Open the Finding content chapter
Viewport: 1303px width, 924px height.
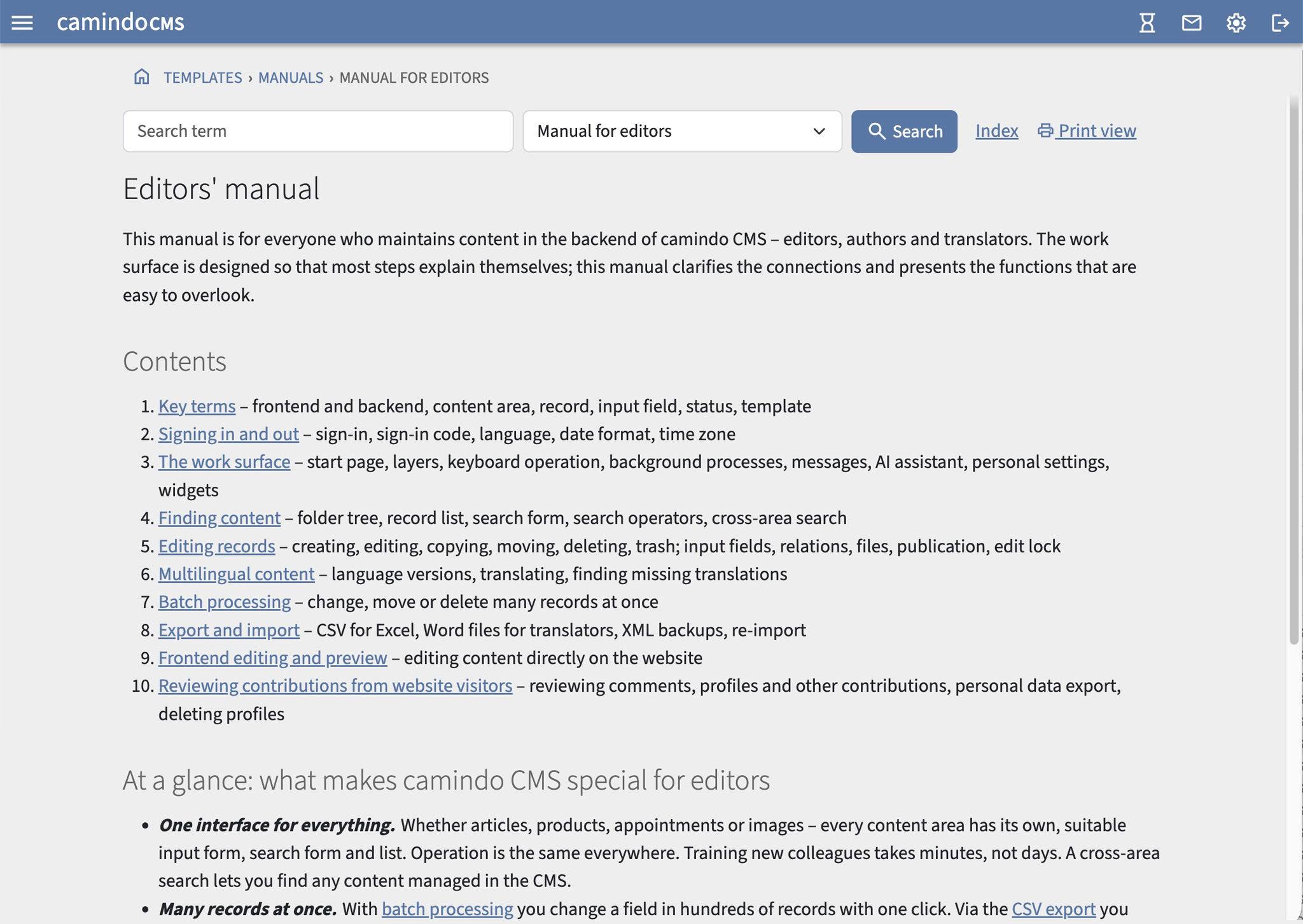219,518
